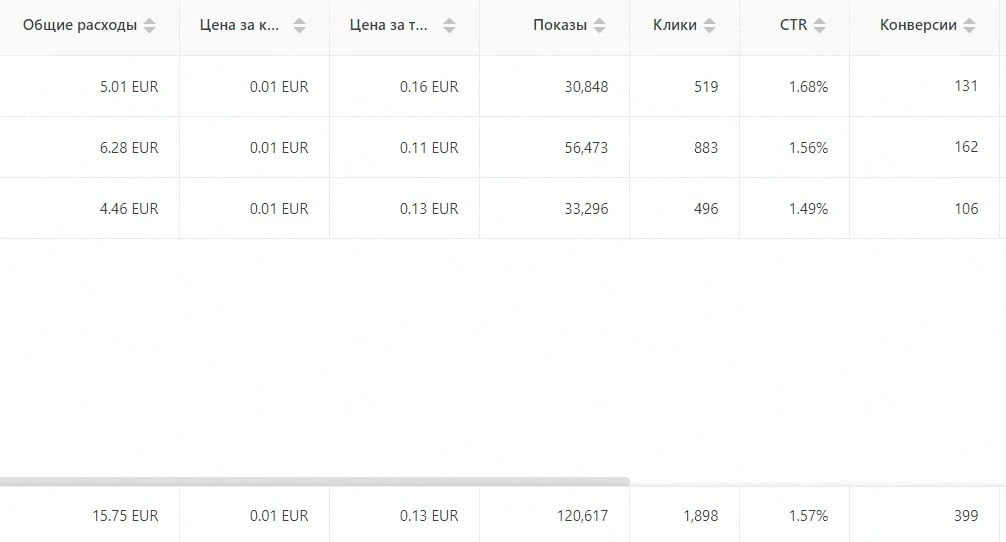The width and height of the screenshot is (1006, 542).
Task: Click the CTR column header label
Action: (793, 25)
